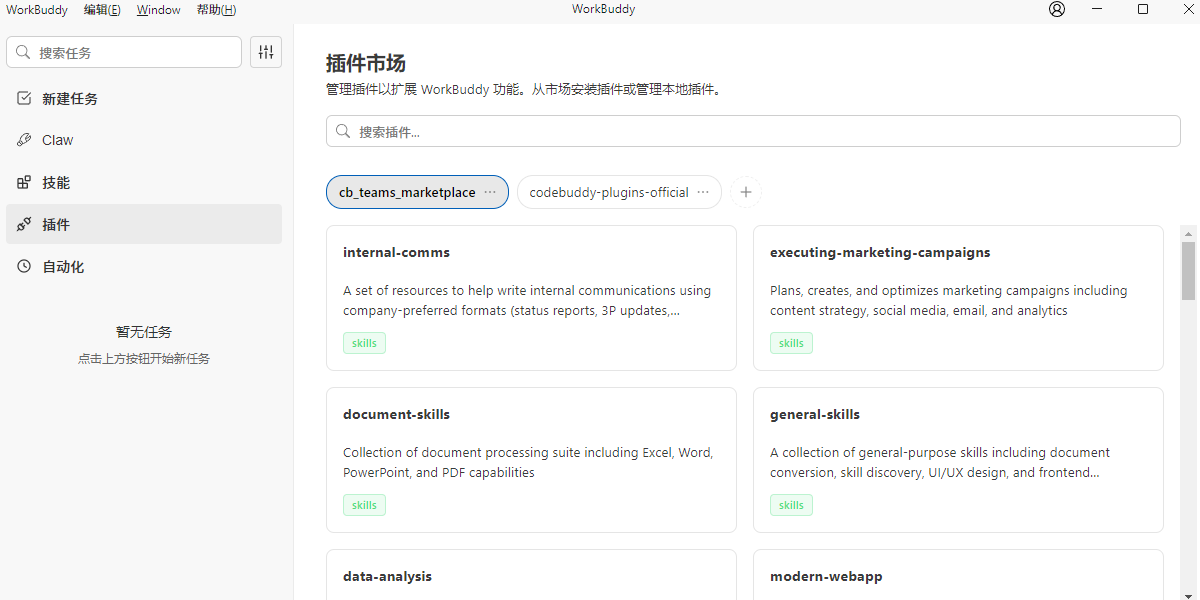
Task: Open the 编辑(E) menu
Action: click(102, 10)
